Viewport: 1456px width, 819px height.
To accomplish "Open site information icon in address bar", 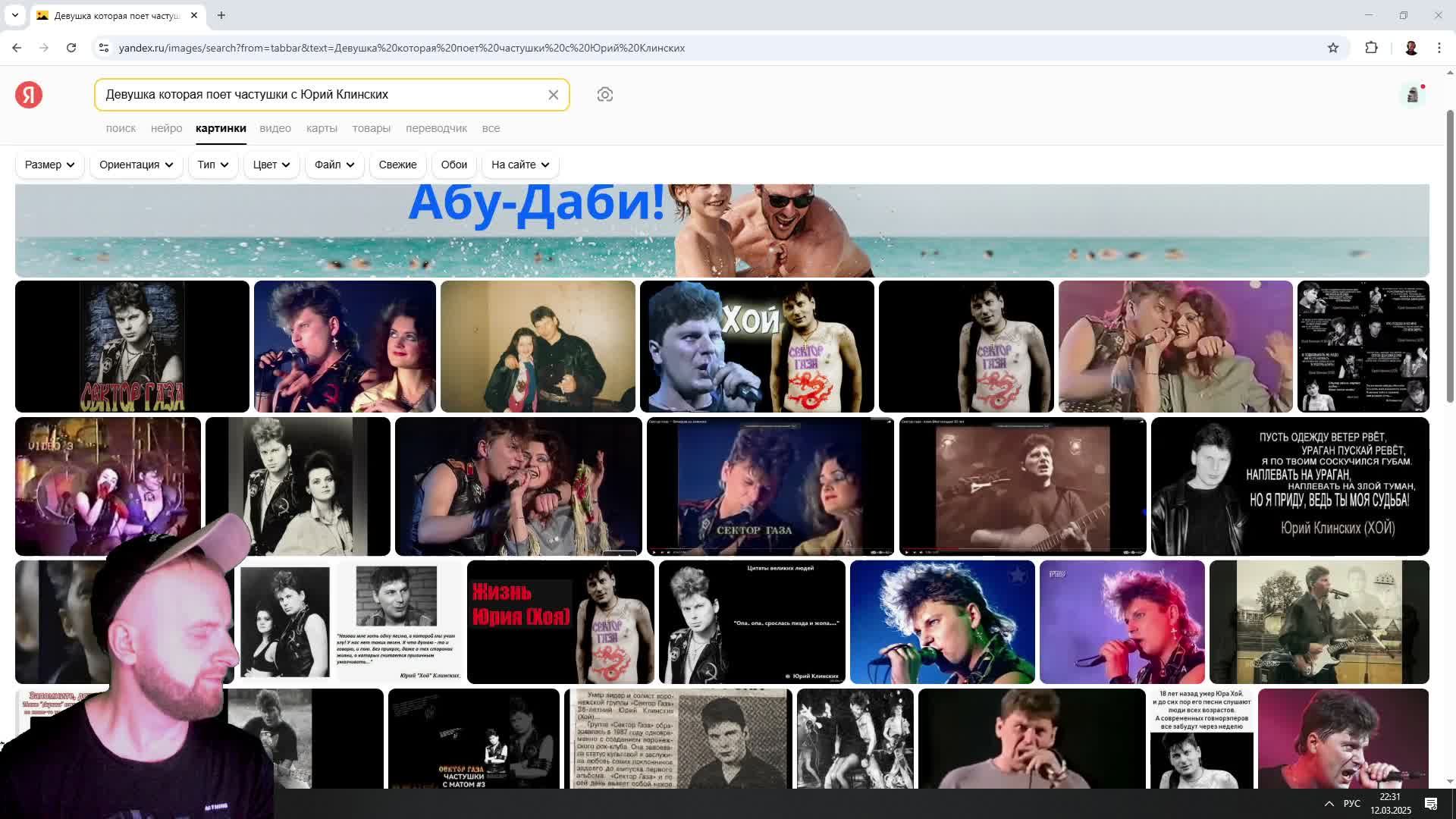I will click(x=104, y=48).
